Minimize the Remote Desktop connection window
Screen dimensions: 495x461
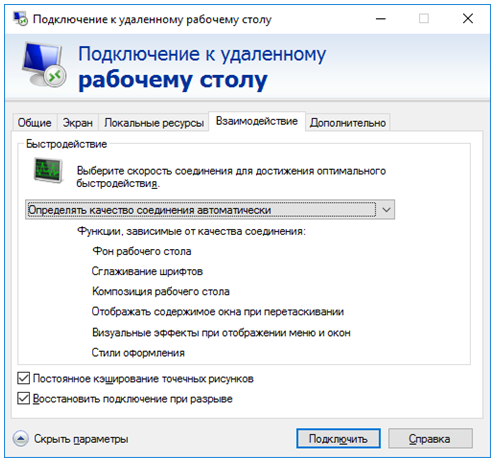pos(381,19)
